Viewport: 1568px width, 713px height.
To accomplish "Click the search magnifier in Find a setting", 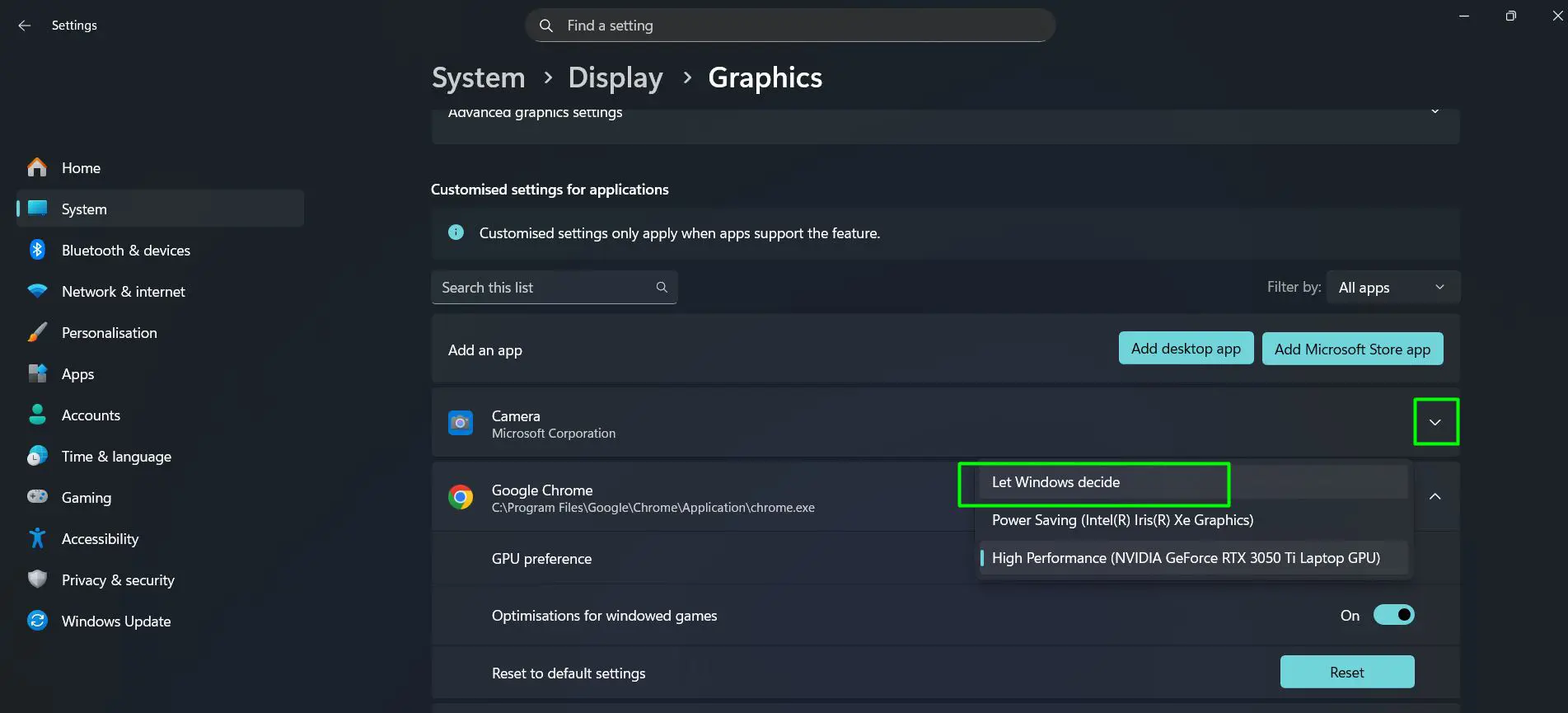I will tap(545, 26).
